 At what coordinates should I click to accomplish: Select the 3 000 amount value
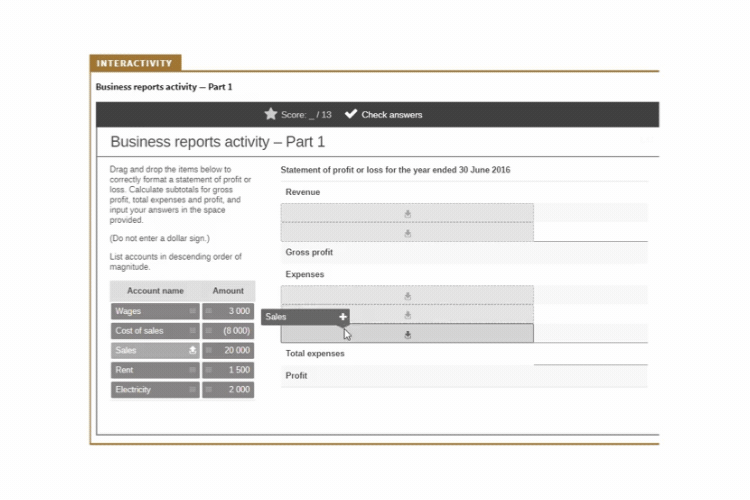pos(228,311)
